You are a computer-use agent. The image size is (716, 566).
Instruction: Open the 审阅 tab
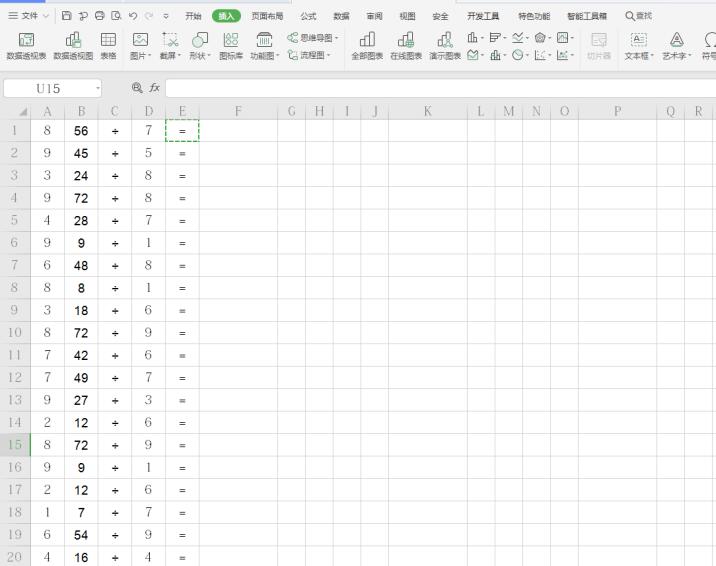click(x=374, y=16)
